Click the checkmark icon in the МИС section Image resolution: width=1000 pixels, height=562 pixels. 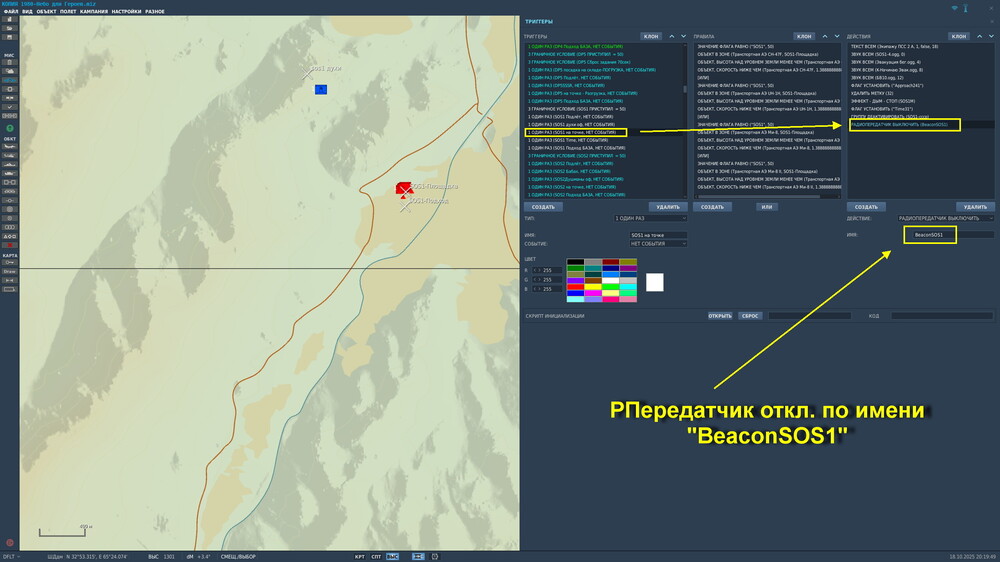tap(10, 107)
